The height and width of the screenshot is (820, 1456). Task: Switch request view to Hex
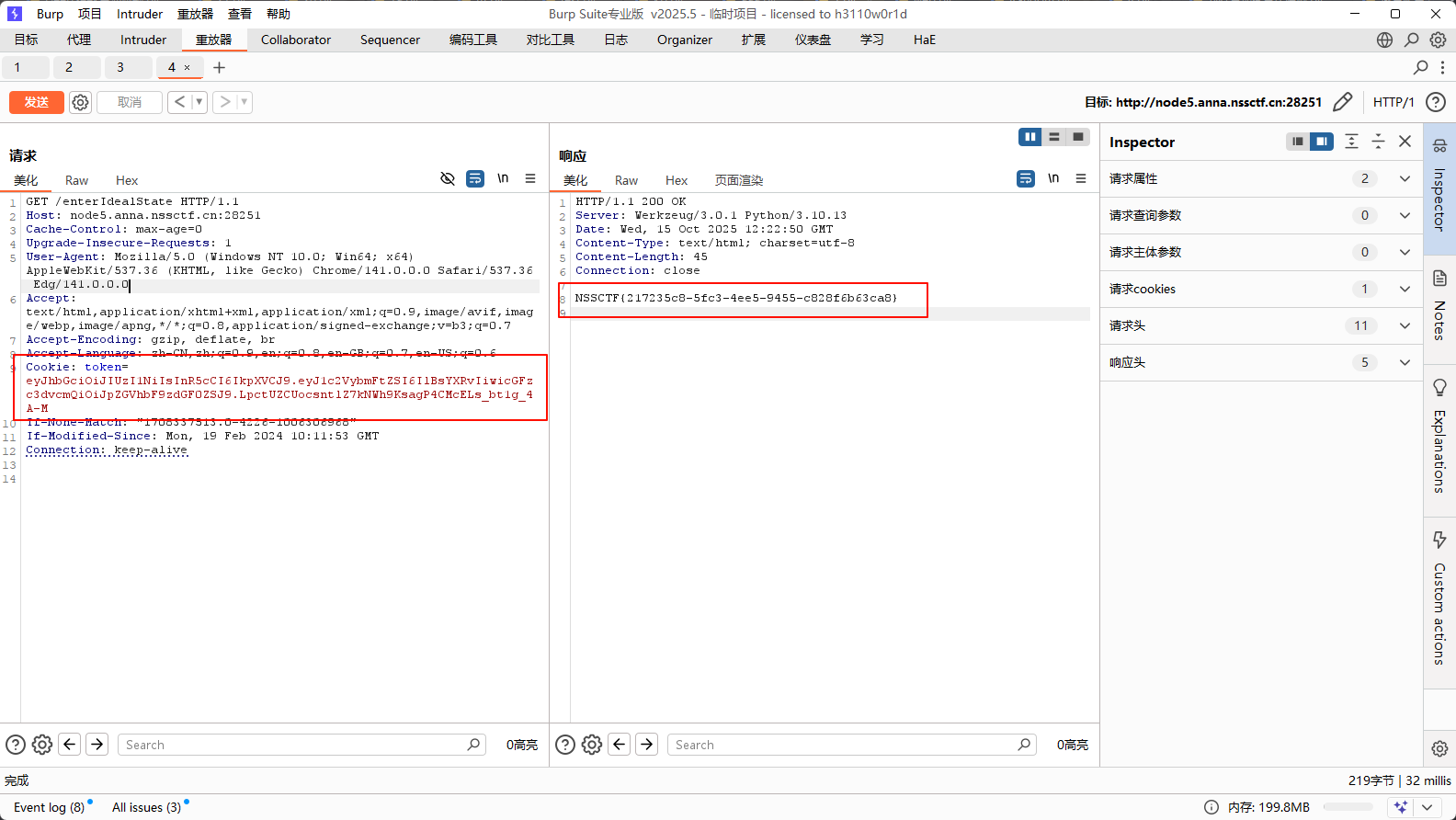tap(127, 180)
